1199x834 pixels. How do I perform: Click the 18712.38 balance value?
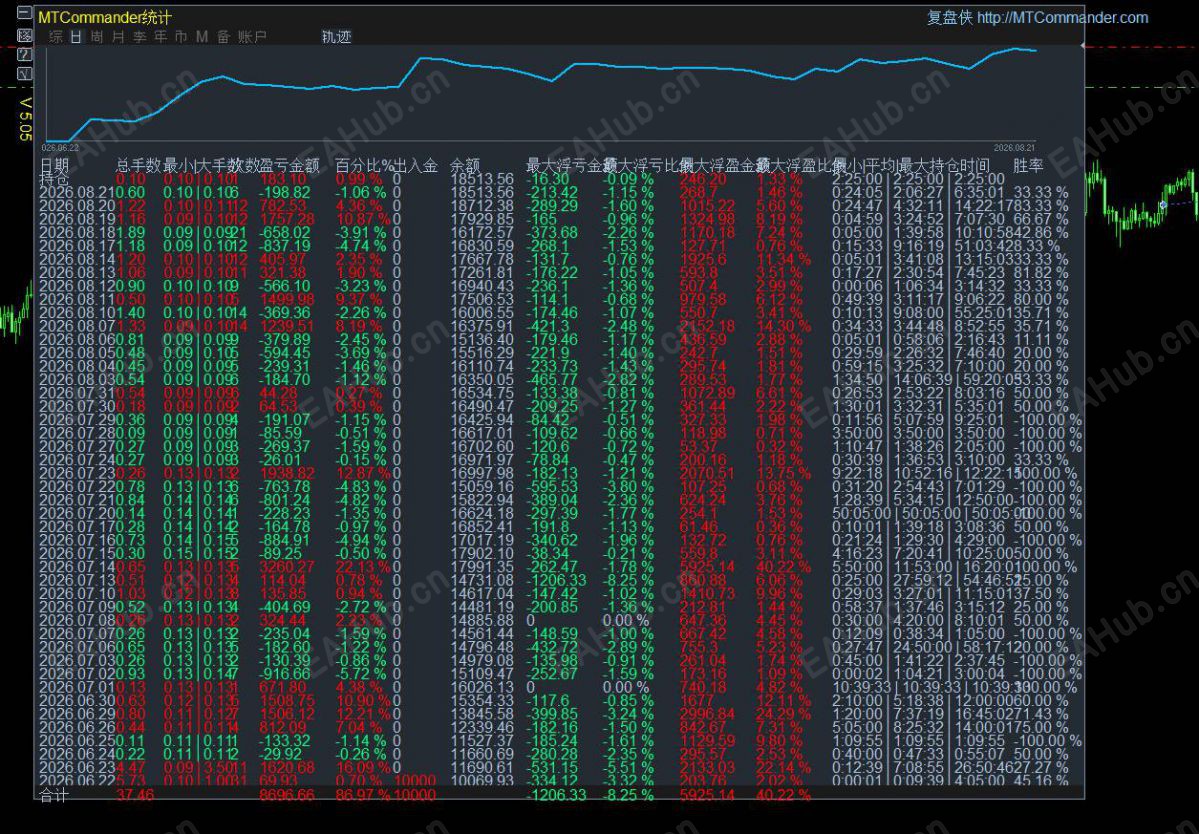pyautogui.click(x=483, y=206)
